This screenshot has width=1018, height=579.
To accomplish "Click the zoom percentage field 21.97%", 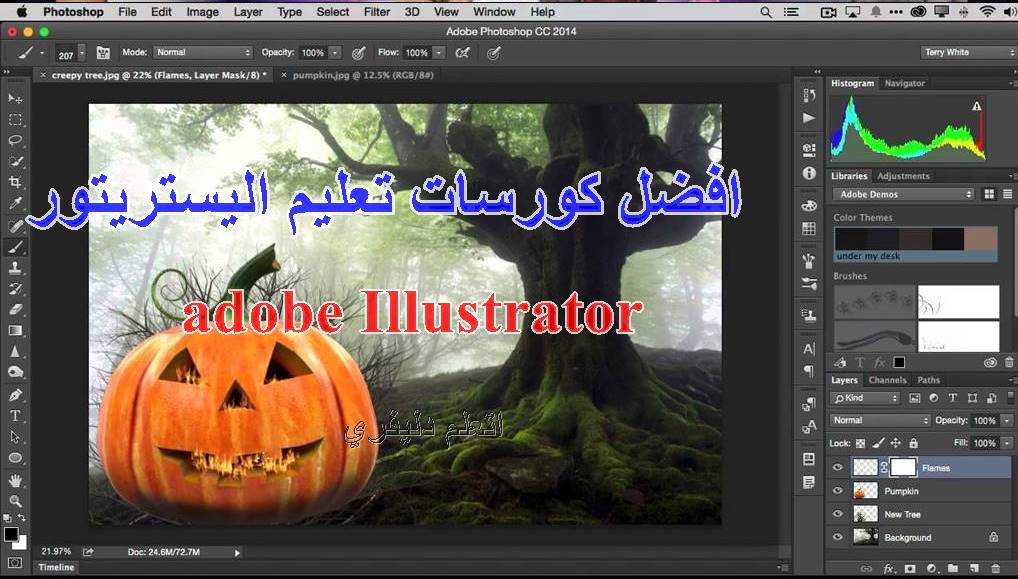I will [56, 552].
